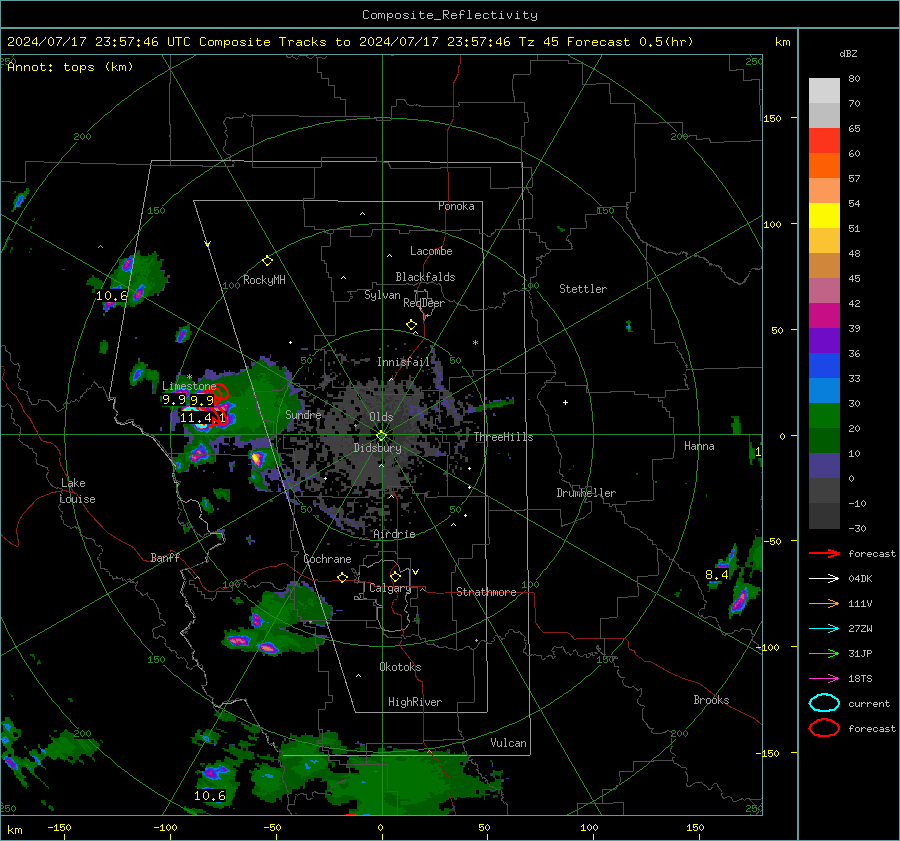Select the Drumheller town label
Image resolution: width=900 pixels, height=841 pixels.
tap(586, 493)
